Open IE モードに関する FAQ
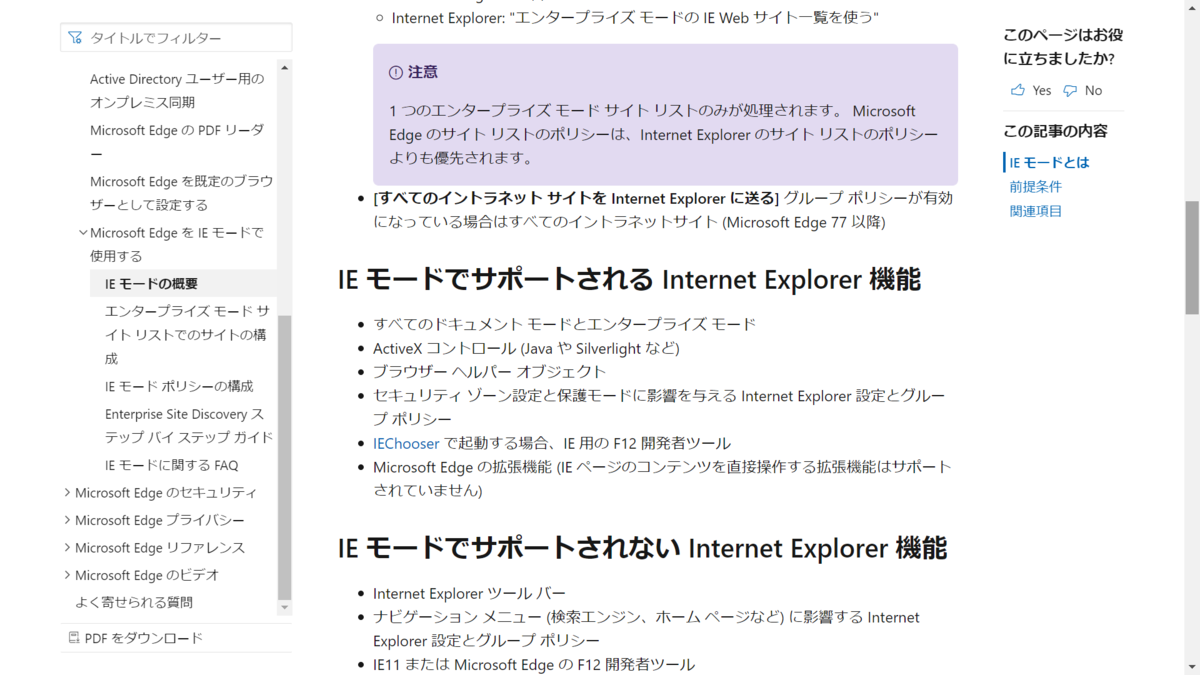Screen dimensions: 1200x675 click(171, 465)
